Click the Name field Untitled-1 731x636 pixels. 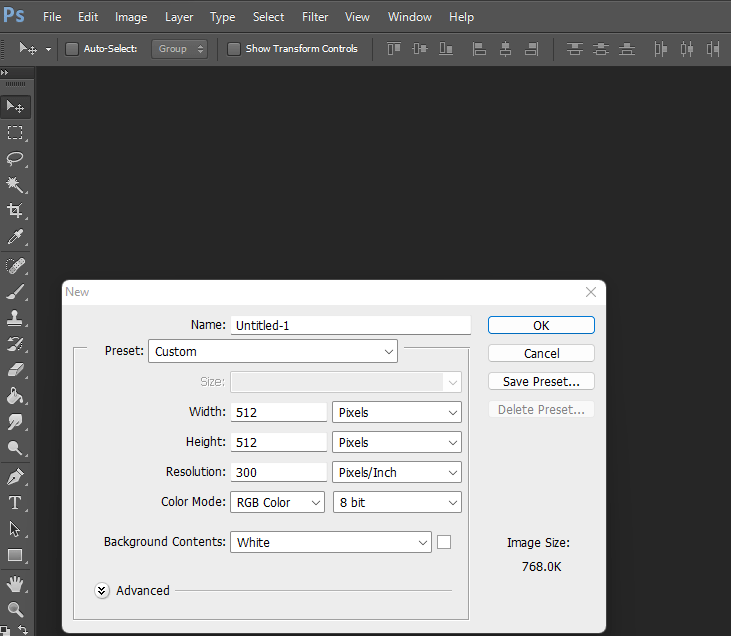pyautogui.click(x=351, y=325)
